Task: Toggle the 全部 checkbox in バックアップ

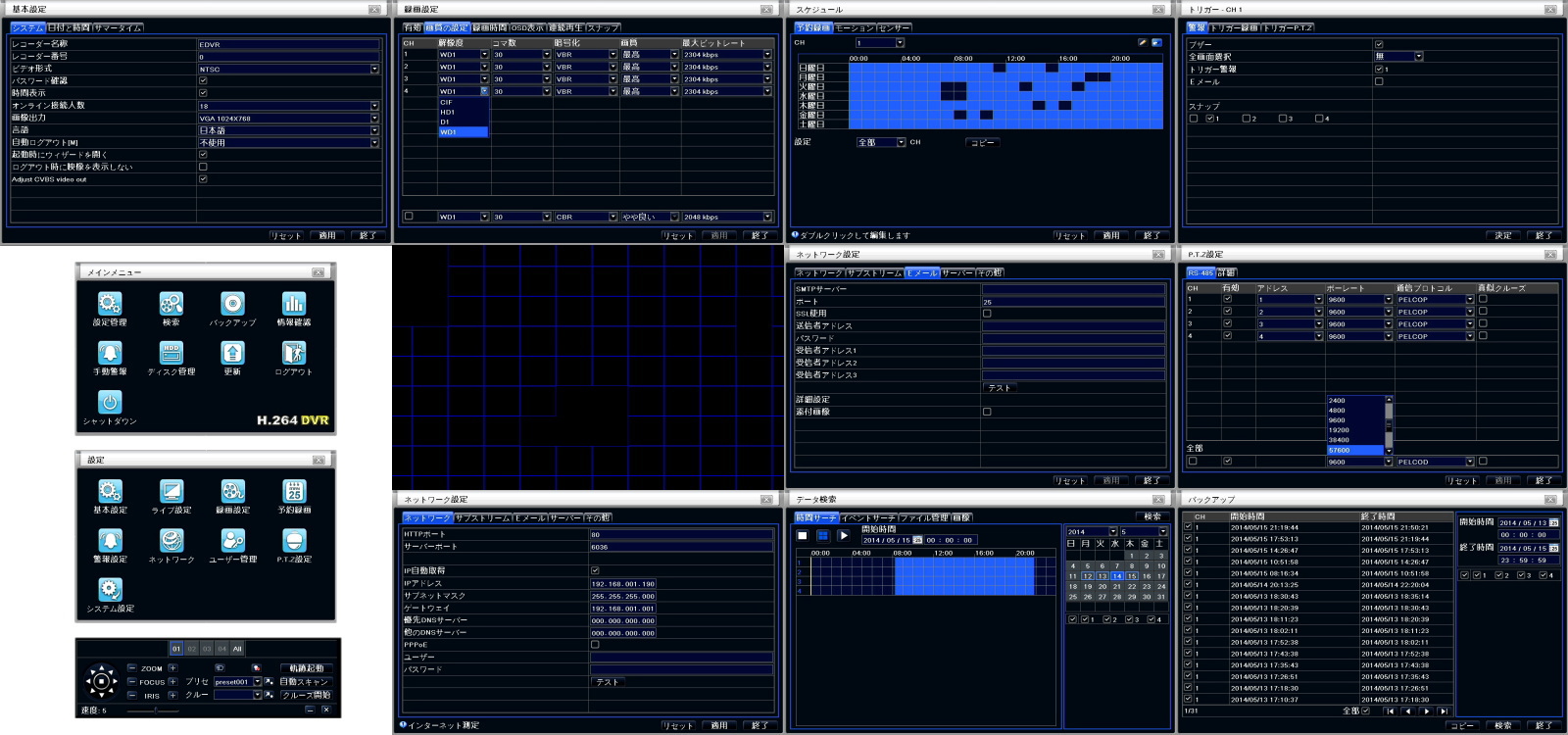Action: [1365, 710]
